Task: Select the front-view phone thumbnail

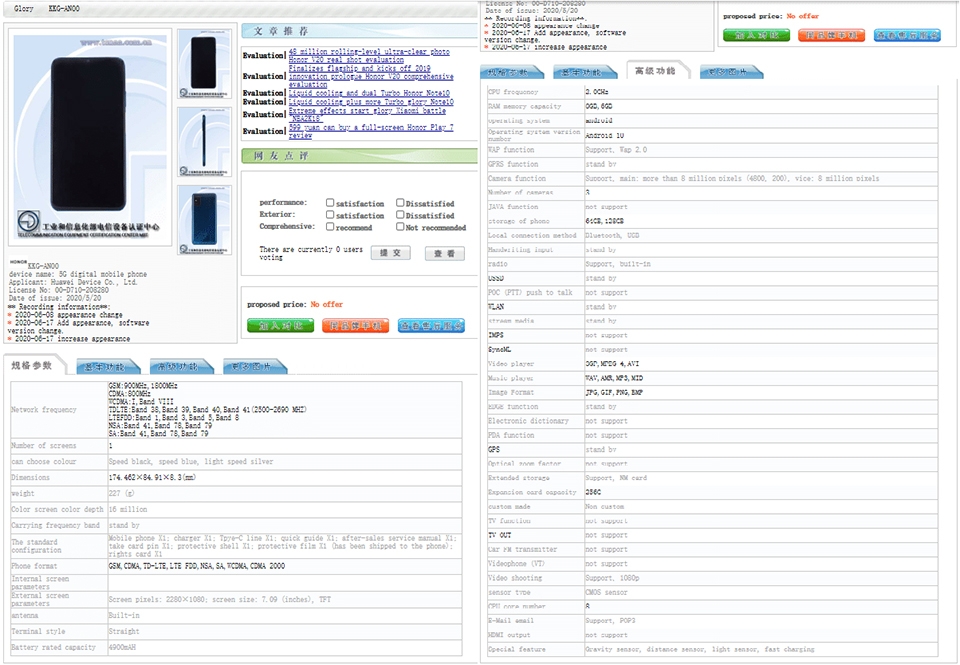Action: pyautogui.click(x=204, y=64)
